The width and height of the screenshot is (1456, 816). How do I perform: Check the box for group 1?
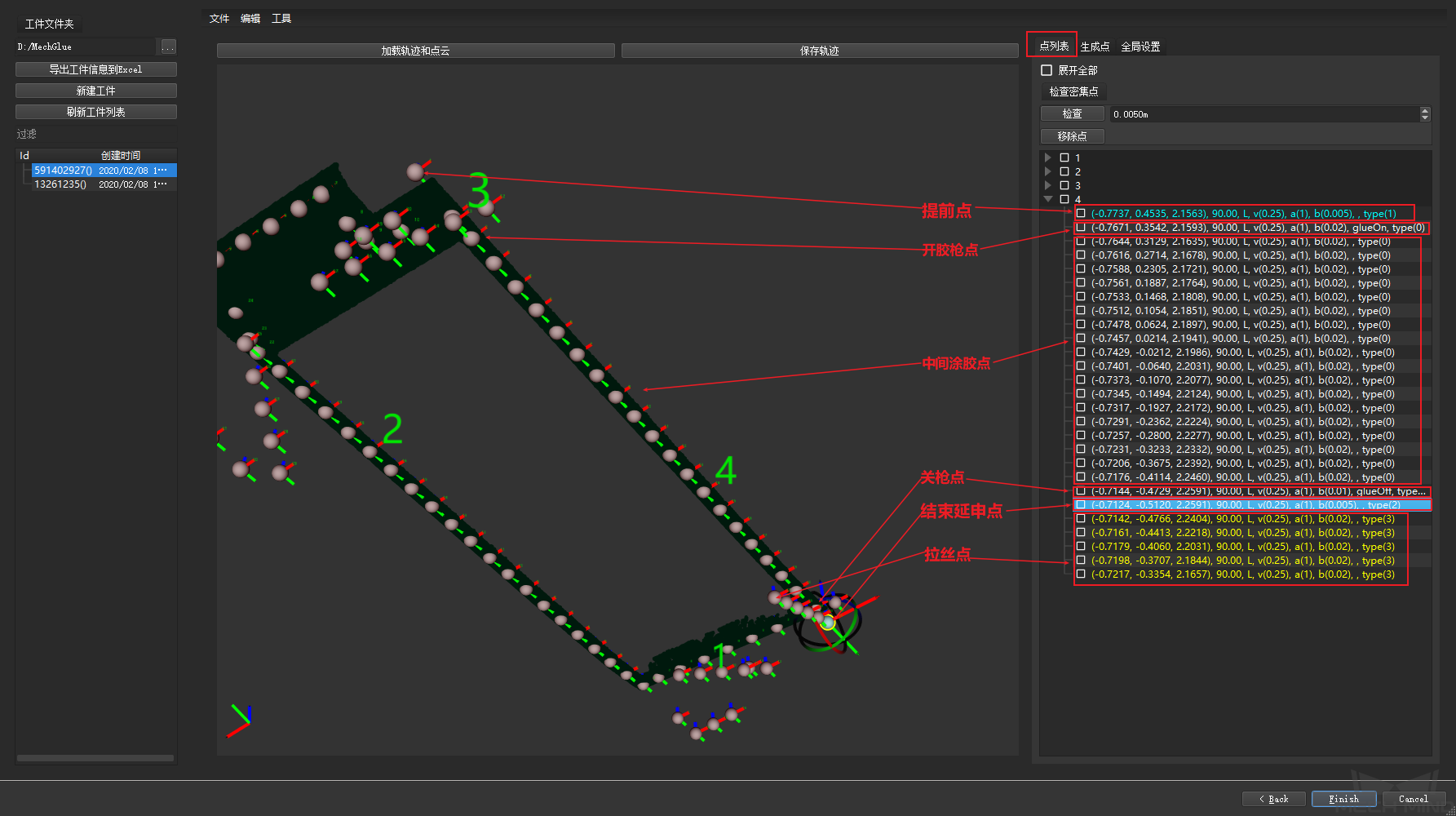[1064, 157]
